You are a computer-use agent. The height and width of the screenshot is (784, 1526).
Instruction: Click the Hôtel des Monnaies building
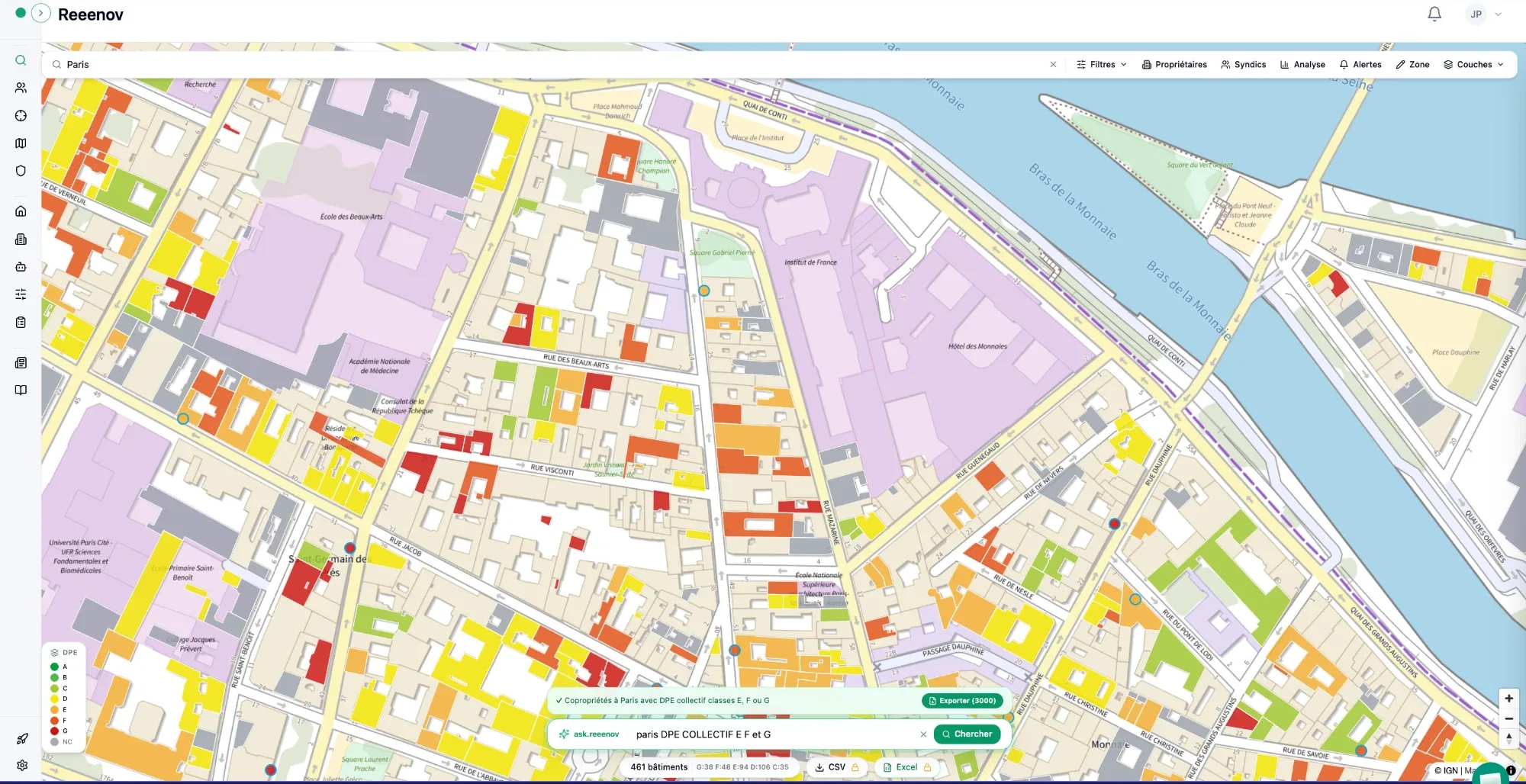(x=977, y=346)
